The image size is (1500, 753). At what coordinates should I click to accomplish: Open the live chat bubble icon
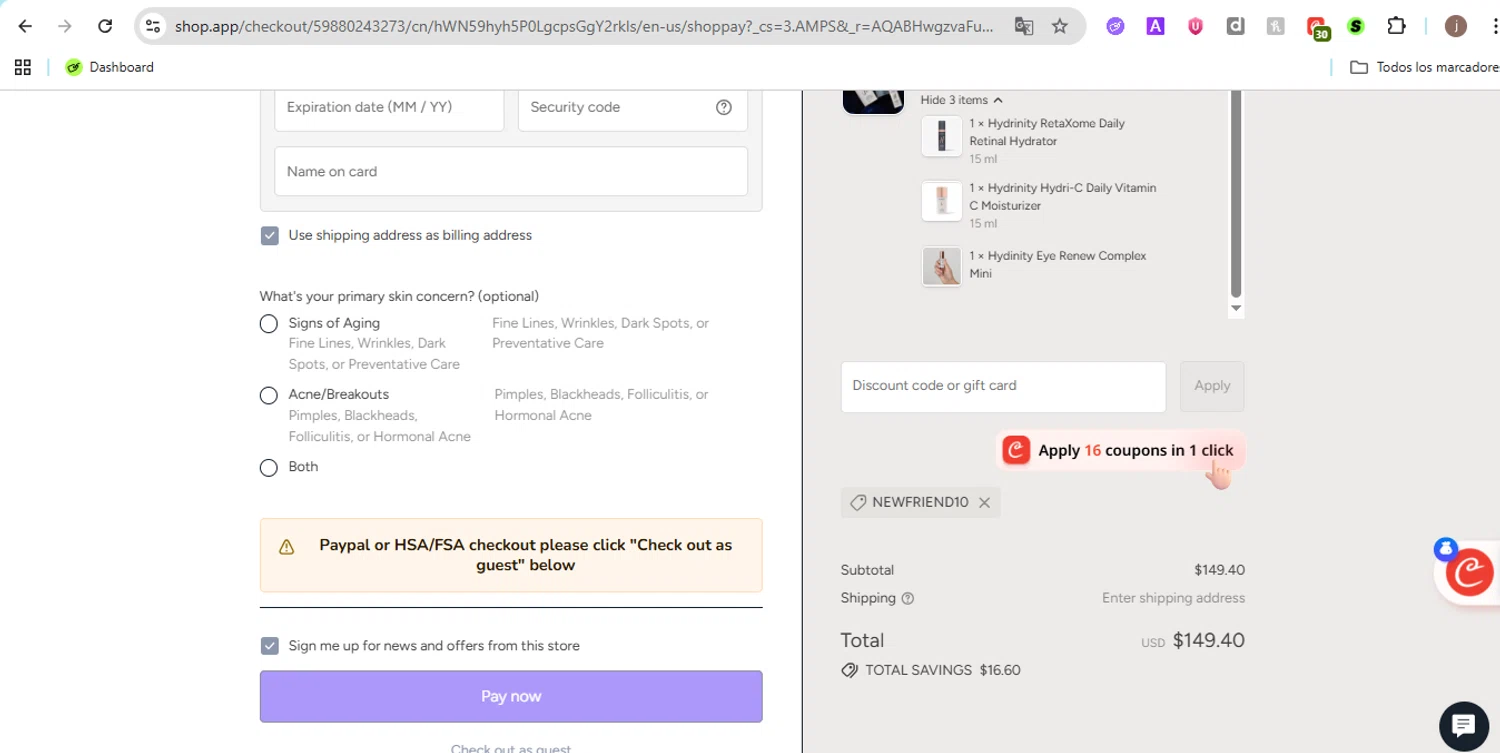(1464, 726)
